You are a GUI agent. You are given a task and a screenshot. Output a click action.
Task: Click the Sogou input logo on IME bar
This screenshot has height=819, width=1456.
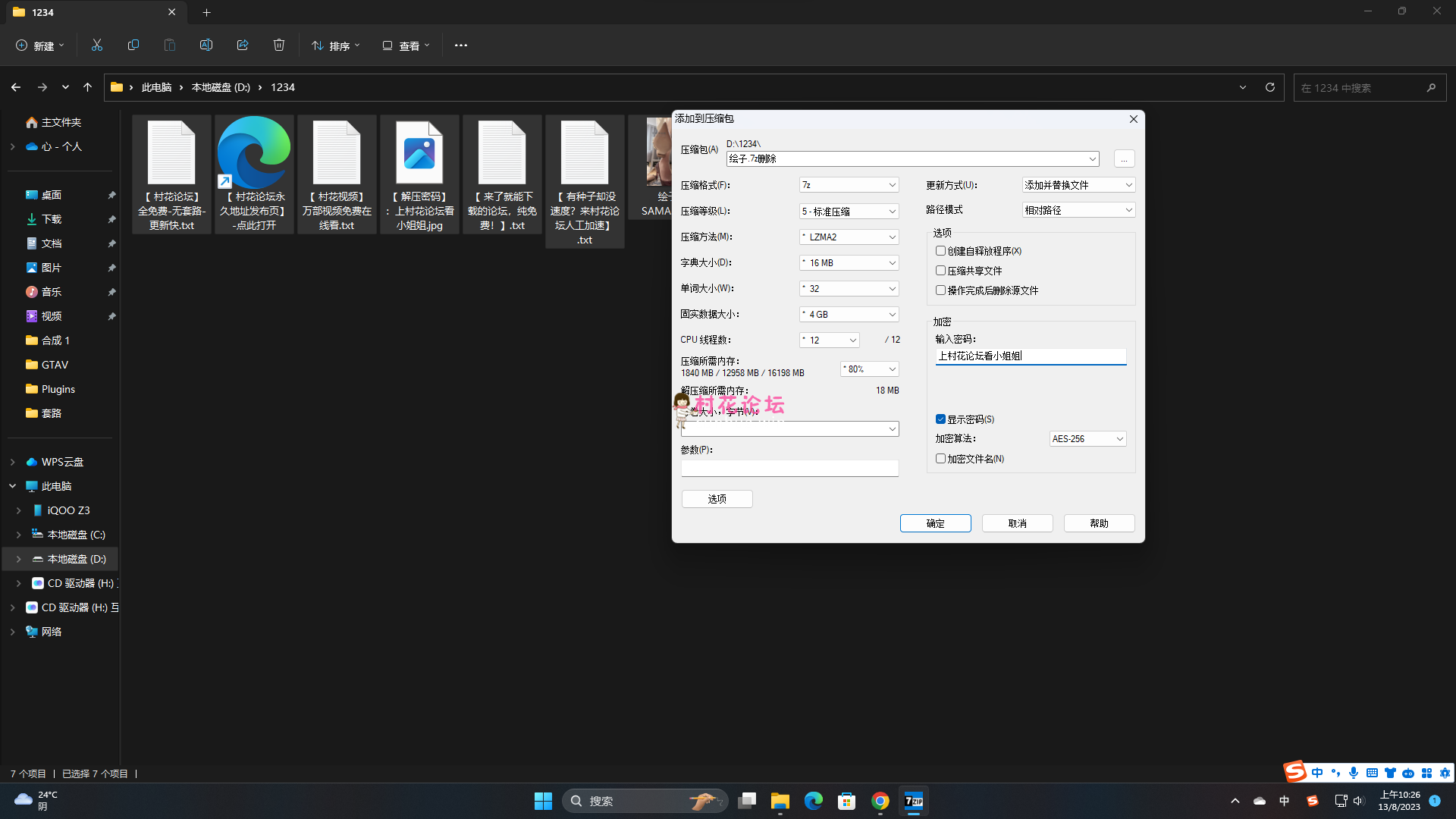(1295, 772)
